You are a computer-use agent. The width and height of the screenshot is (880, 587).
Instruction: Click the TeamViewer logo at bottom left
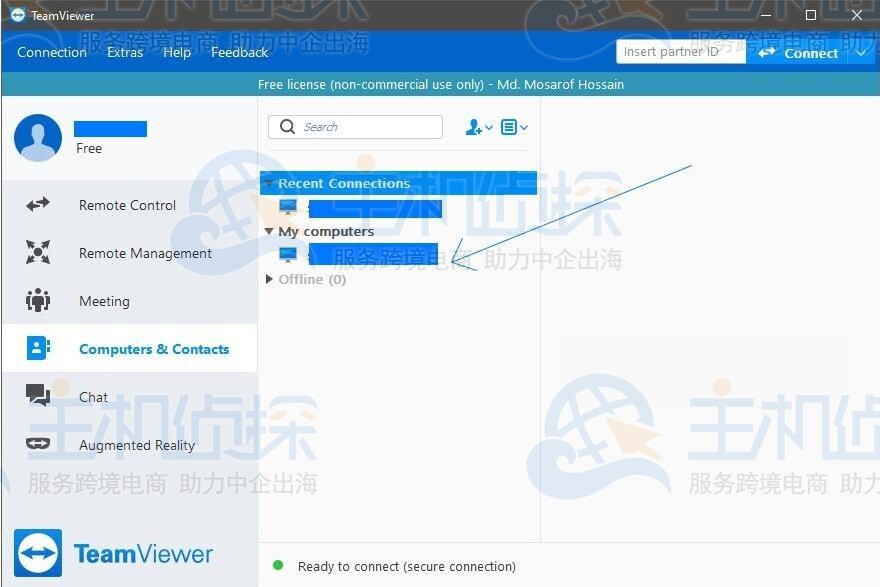(113, 552)
